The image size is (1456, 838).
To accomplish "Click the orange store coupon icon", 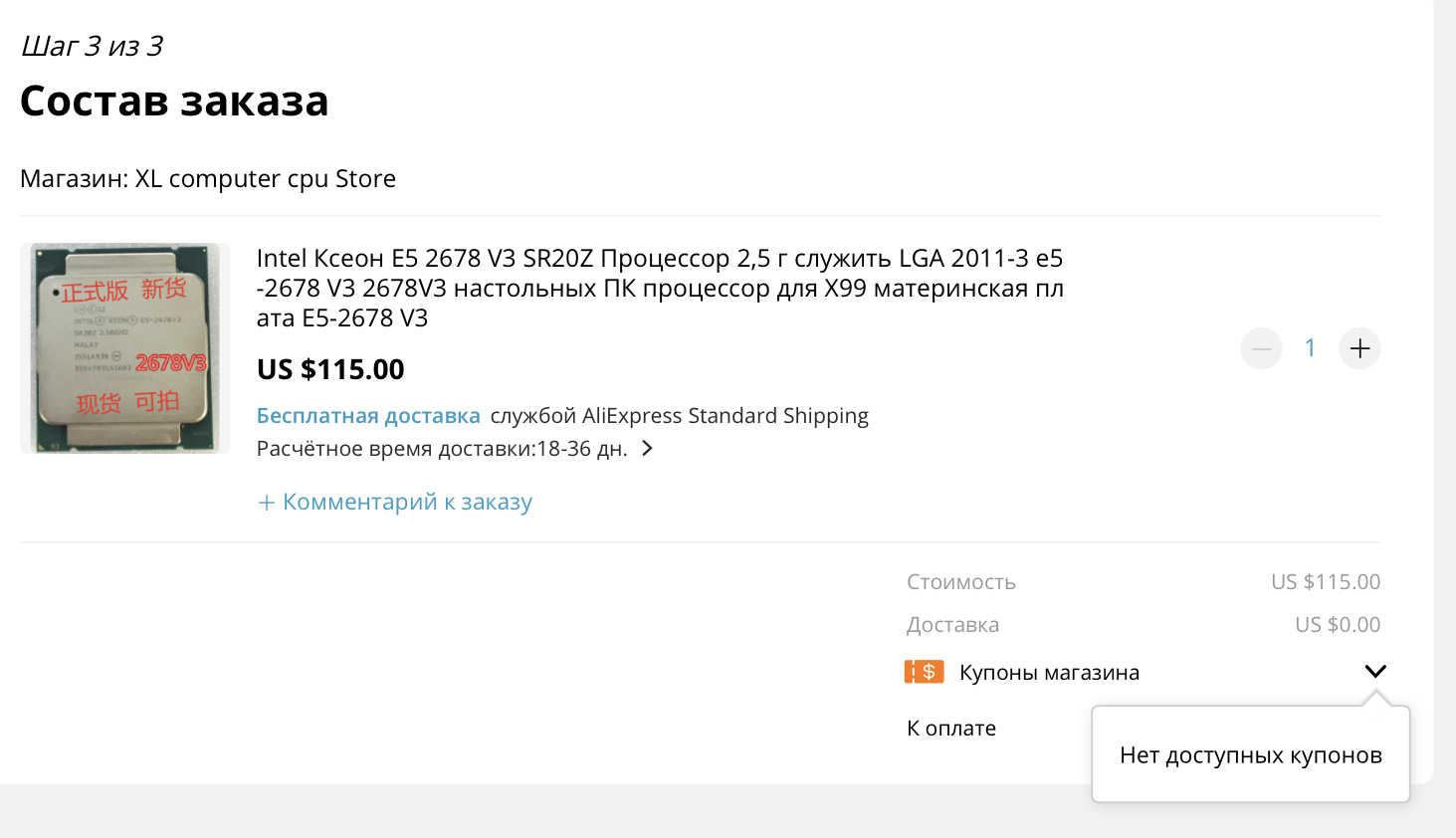I will pyautogui.click(x=924, y=672).
